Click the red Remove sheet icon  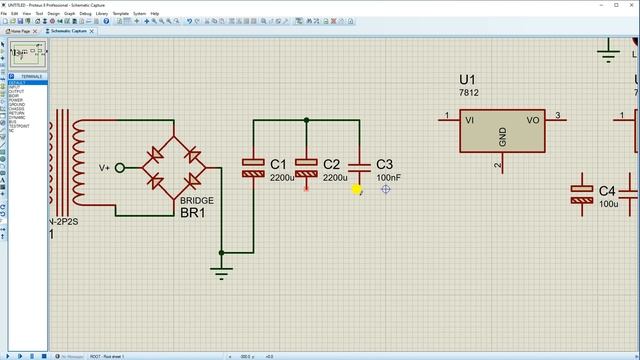[333, 21]
